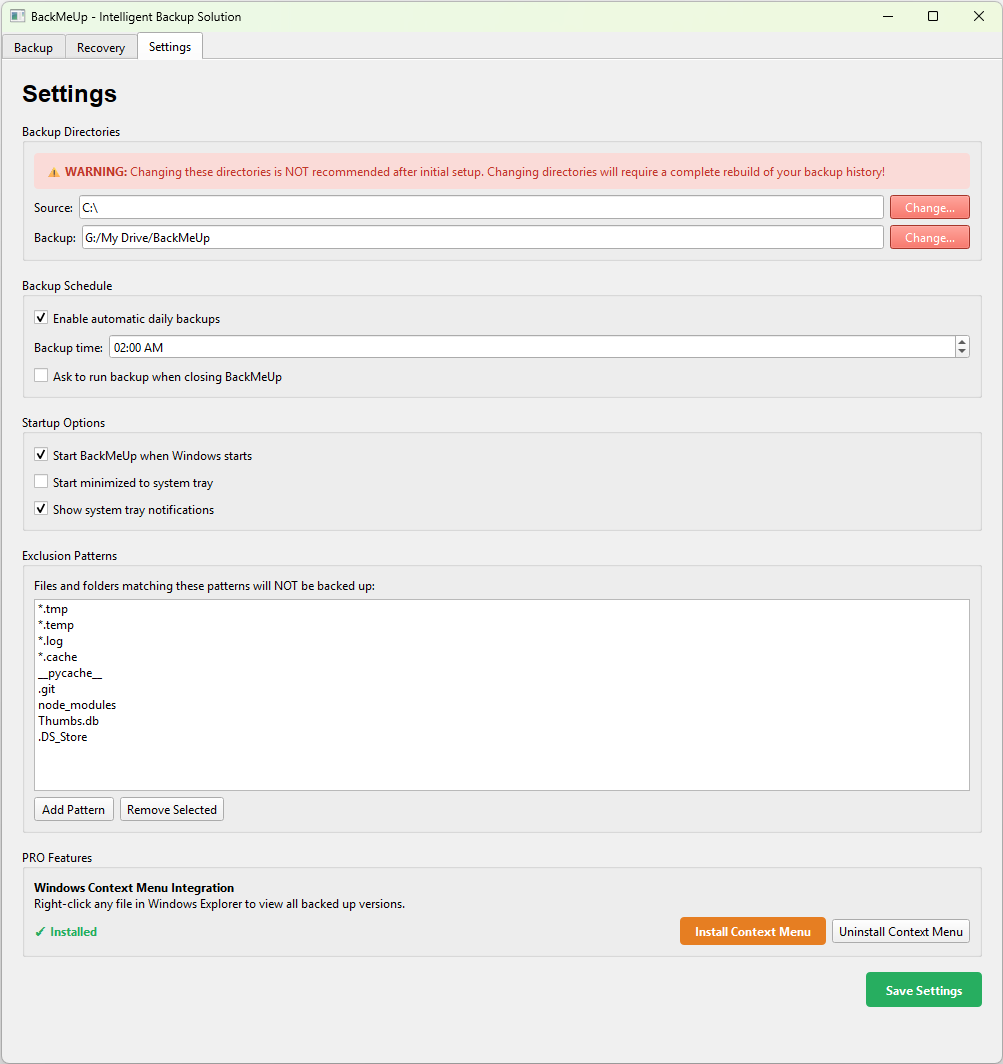The height and width of the screenshot is (1064, 1003).
Task: Enable automatic daily backups
Action: click(40, 317)
